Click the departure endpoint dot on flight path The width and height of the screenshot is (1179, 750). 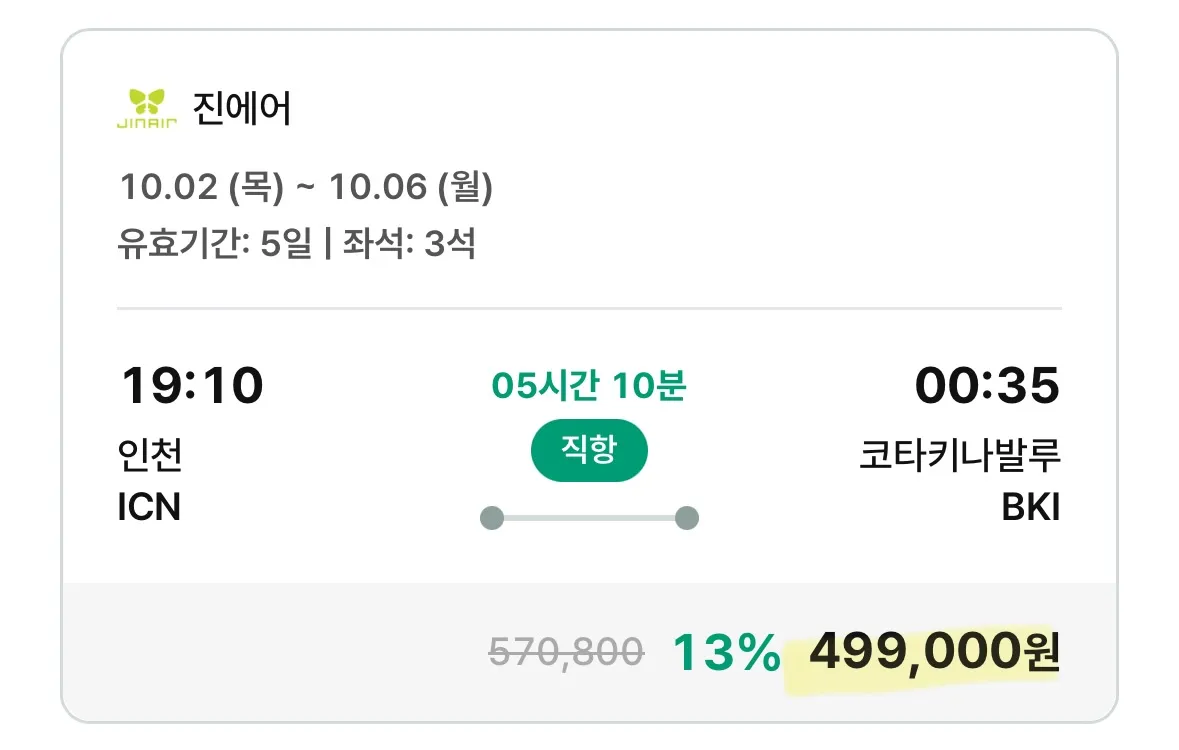coord(492,518)
